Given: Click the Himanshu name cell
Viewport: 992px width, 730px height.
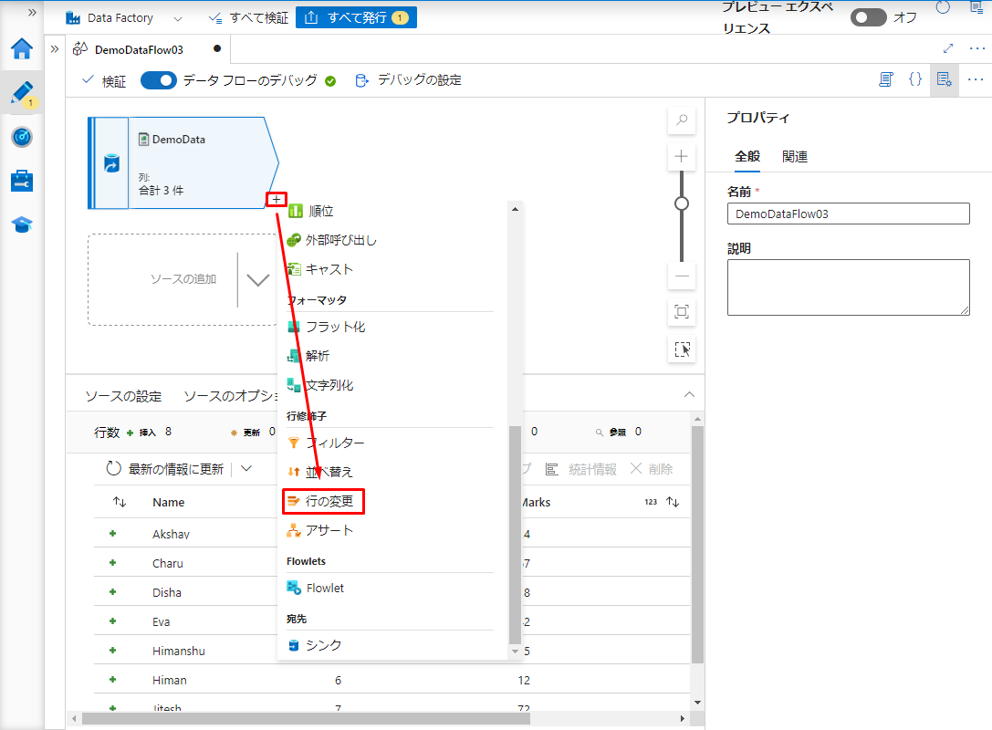Looking at the screenshot, I should (178, 651).
